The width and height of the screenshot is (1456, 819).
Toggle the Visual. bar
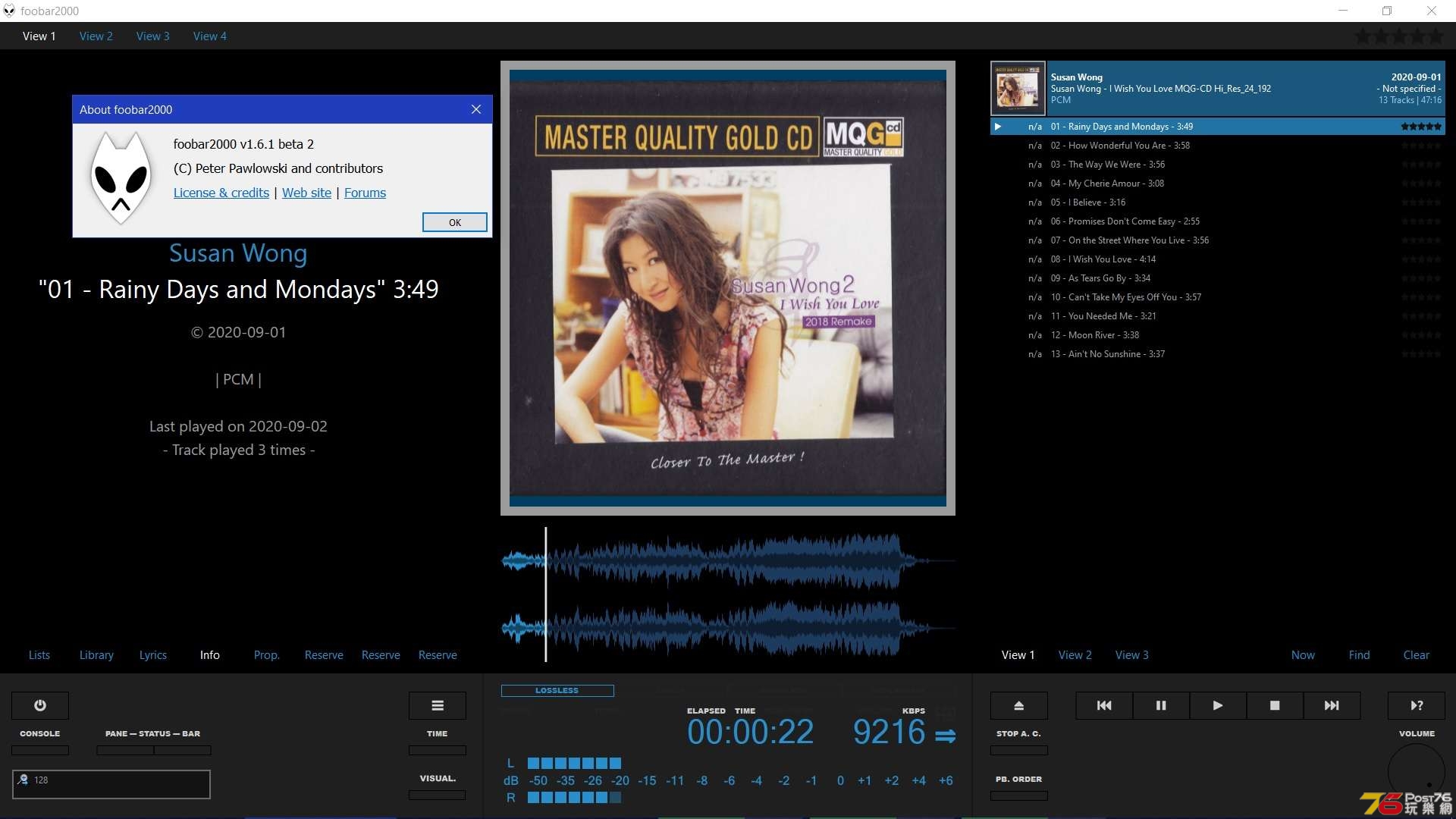click(438, 795)
